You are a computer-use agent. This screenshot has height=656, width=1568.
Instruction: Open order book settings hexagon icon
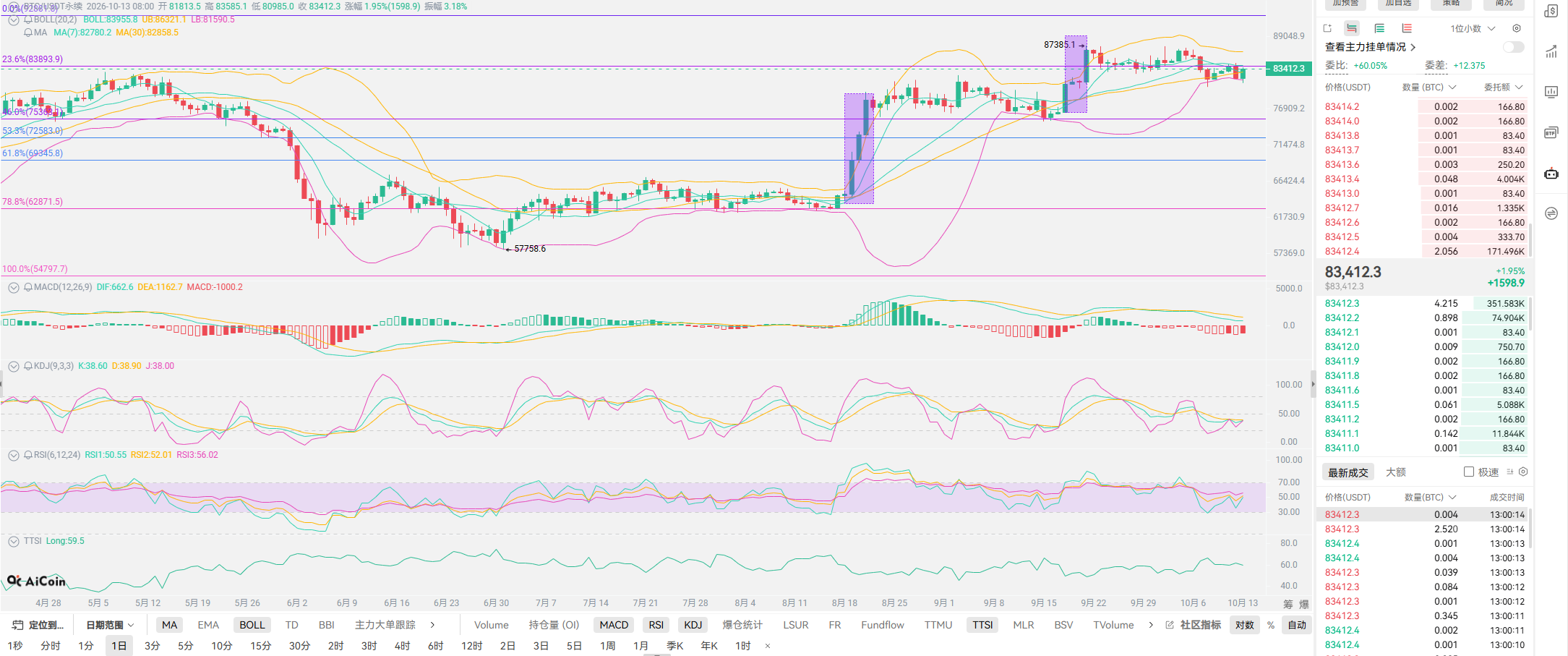[x=1517, y=28]
